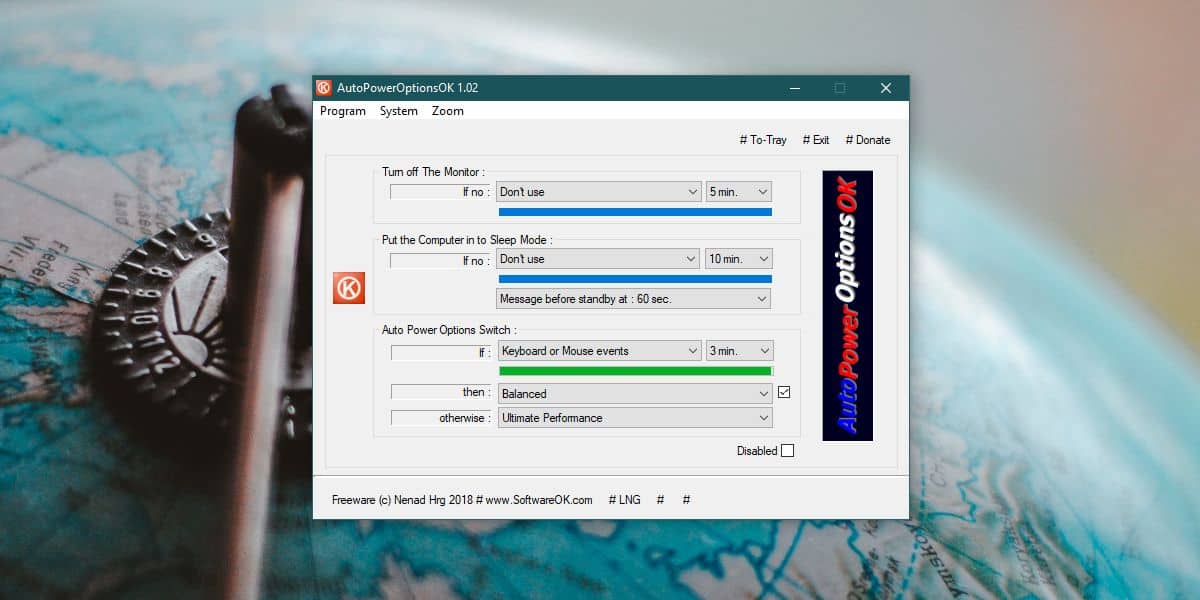Open monitor 'Don't use' condition dropdown
1200x600 pixels.
click(x=599, y=192)
